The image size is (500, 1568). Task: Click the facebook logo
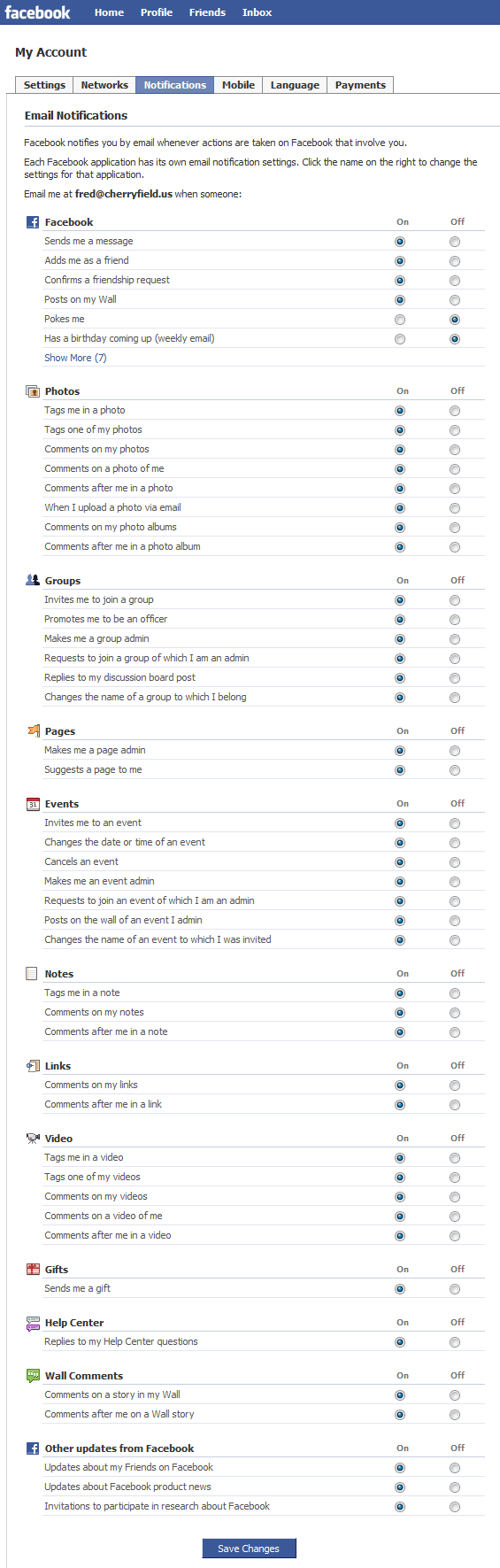coord(37,12)
